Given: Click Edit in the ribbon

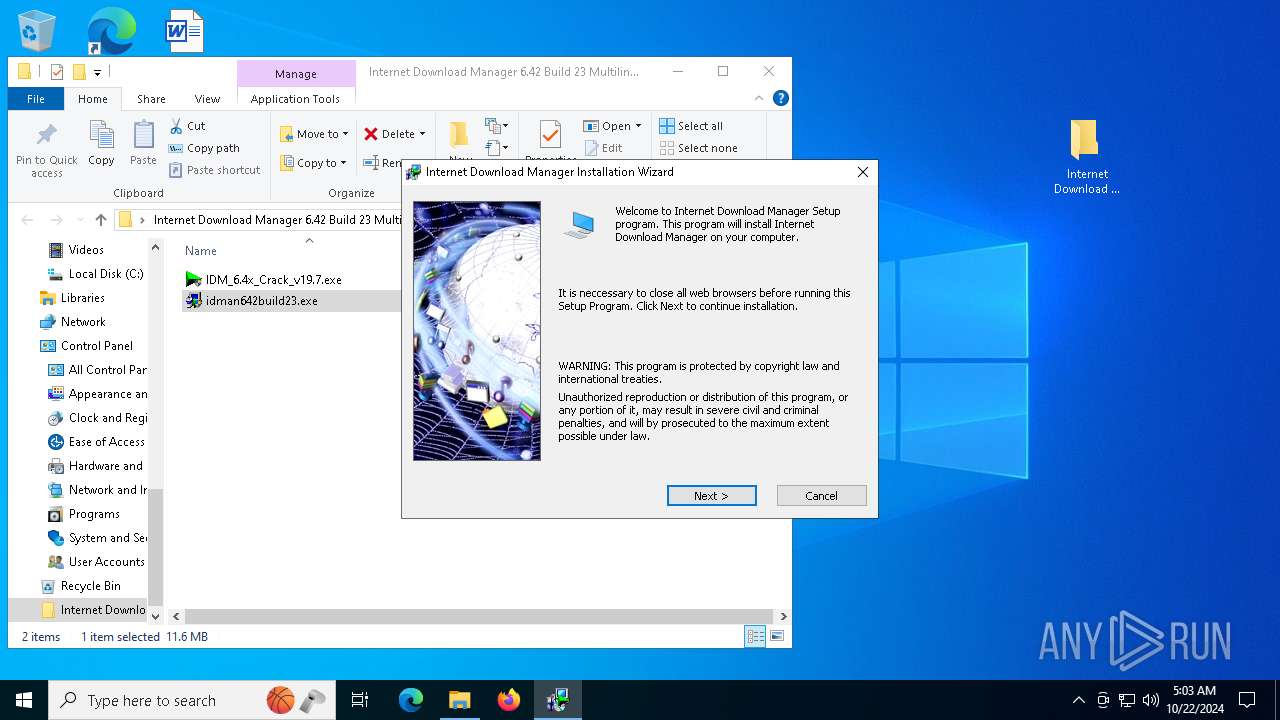Looking at the screenshot, I should (x=604, y=148).
